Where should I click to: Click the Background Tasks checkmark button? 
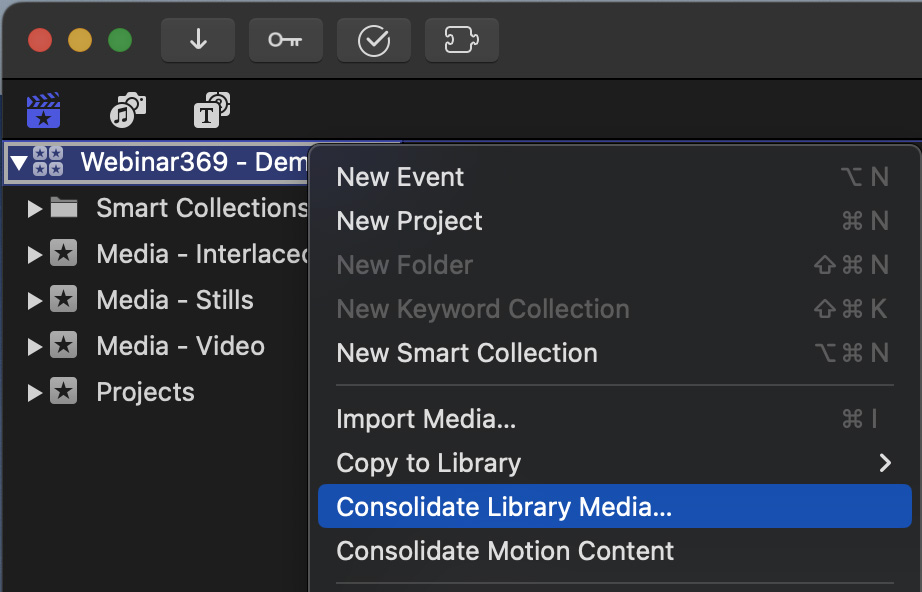point(373,41)
